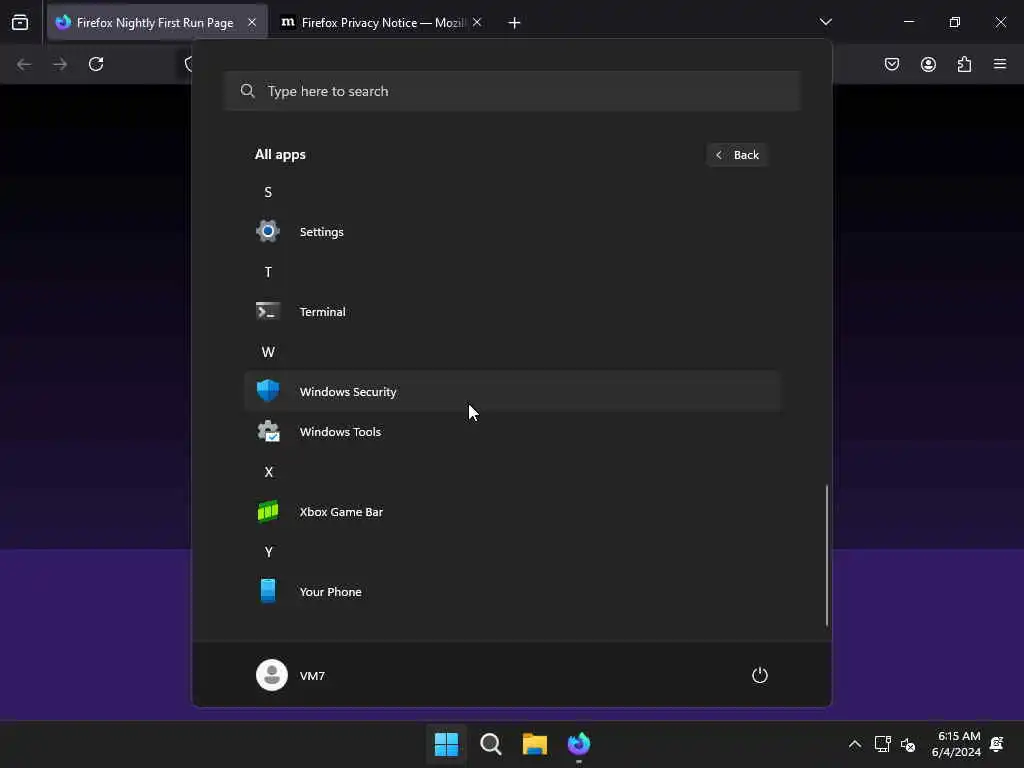Screen dimensions: 1024x768
Task: Open notification center bell icon
Action: 997,744
